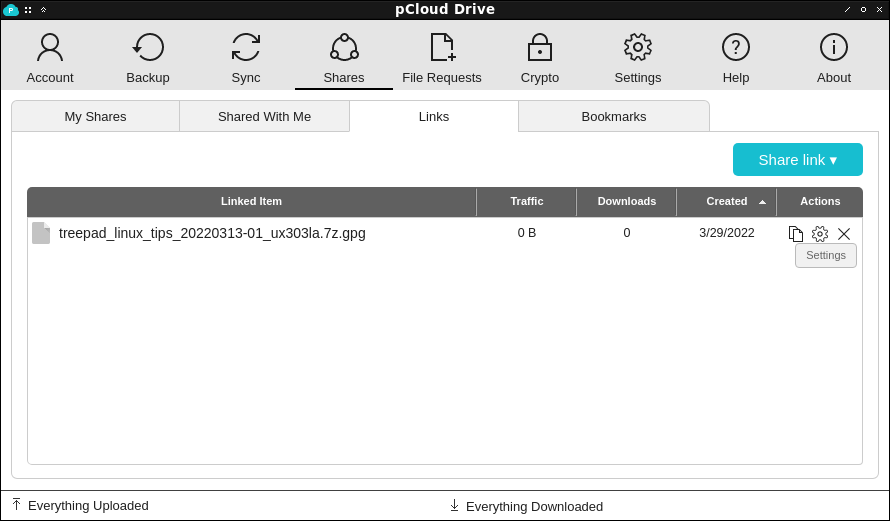Image resolution: width=890 pixels, height=521 pixels.
Task: Select treepad_linux_tips file name
Action: point(212,233)
